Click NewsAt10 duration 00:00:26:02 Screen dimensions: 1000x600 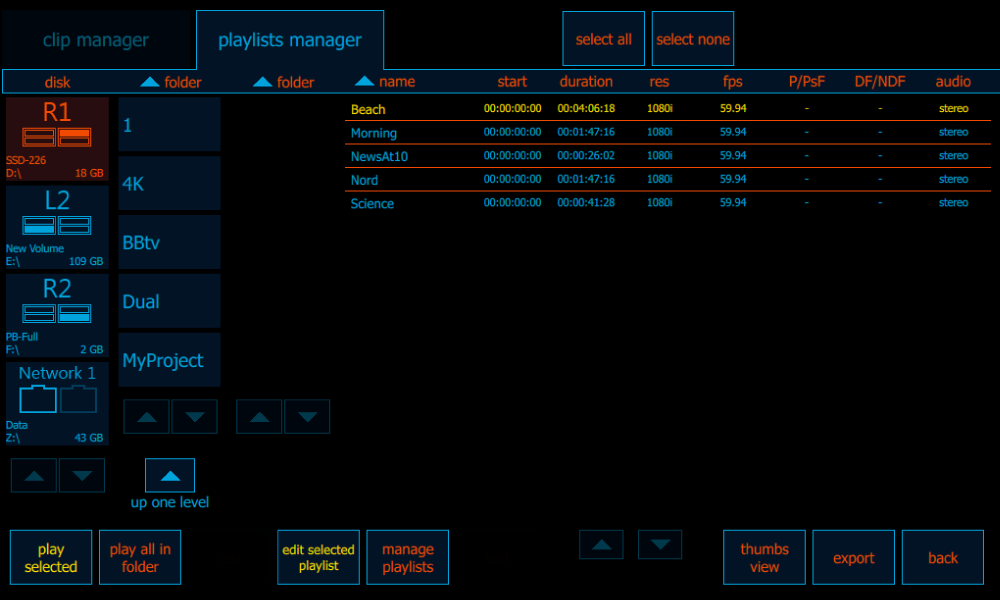[x=586, y=156]
